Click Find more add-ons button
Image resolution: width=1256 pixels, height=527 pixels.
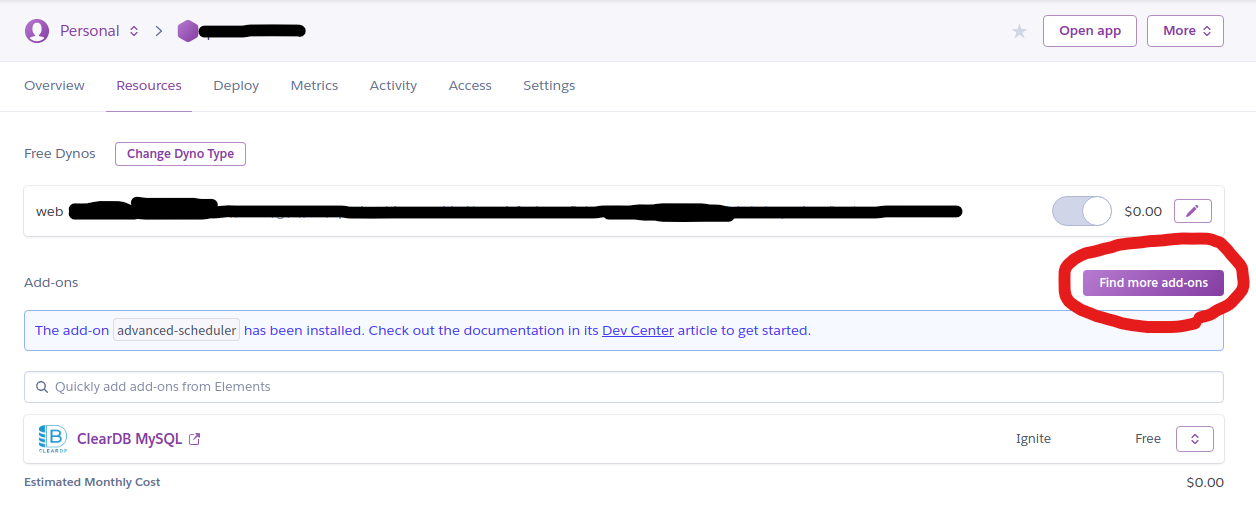pyautogui.click(x=1153, y=283)
